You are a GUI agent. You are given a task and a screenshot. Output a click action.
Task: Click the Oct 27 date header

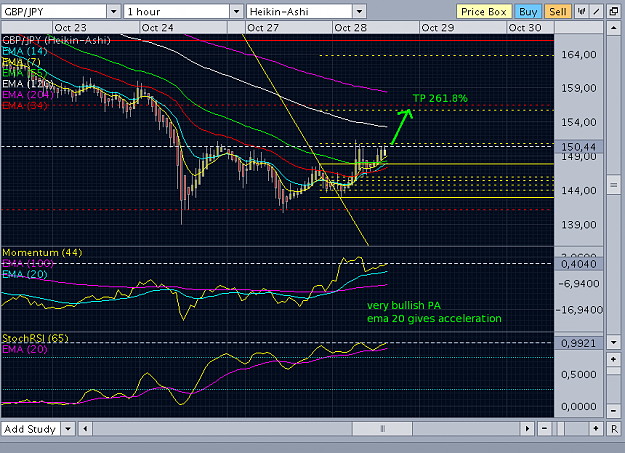263,28
